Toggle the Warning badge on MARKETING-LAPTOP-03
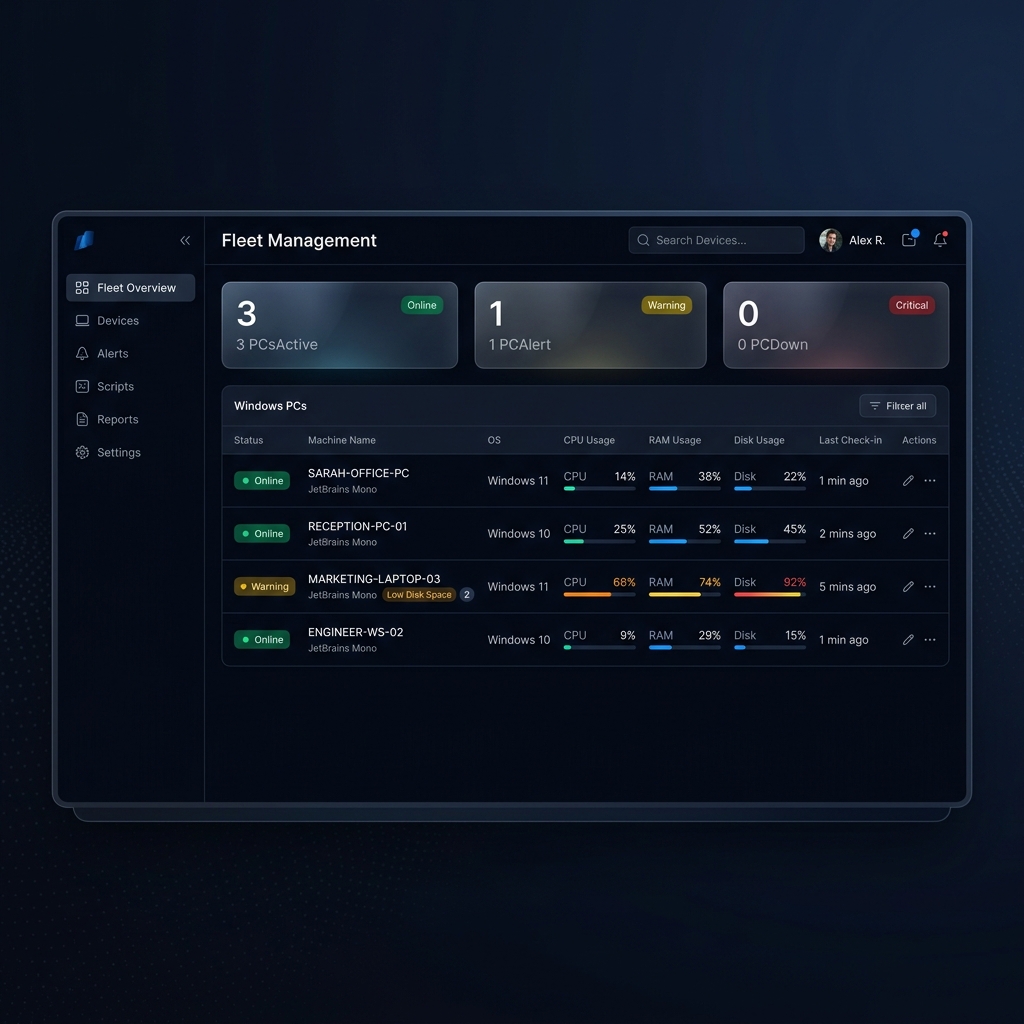 tap(264, 587)
